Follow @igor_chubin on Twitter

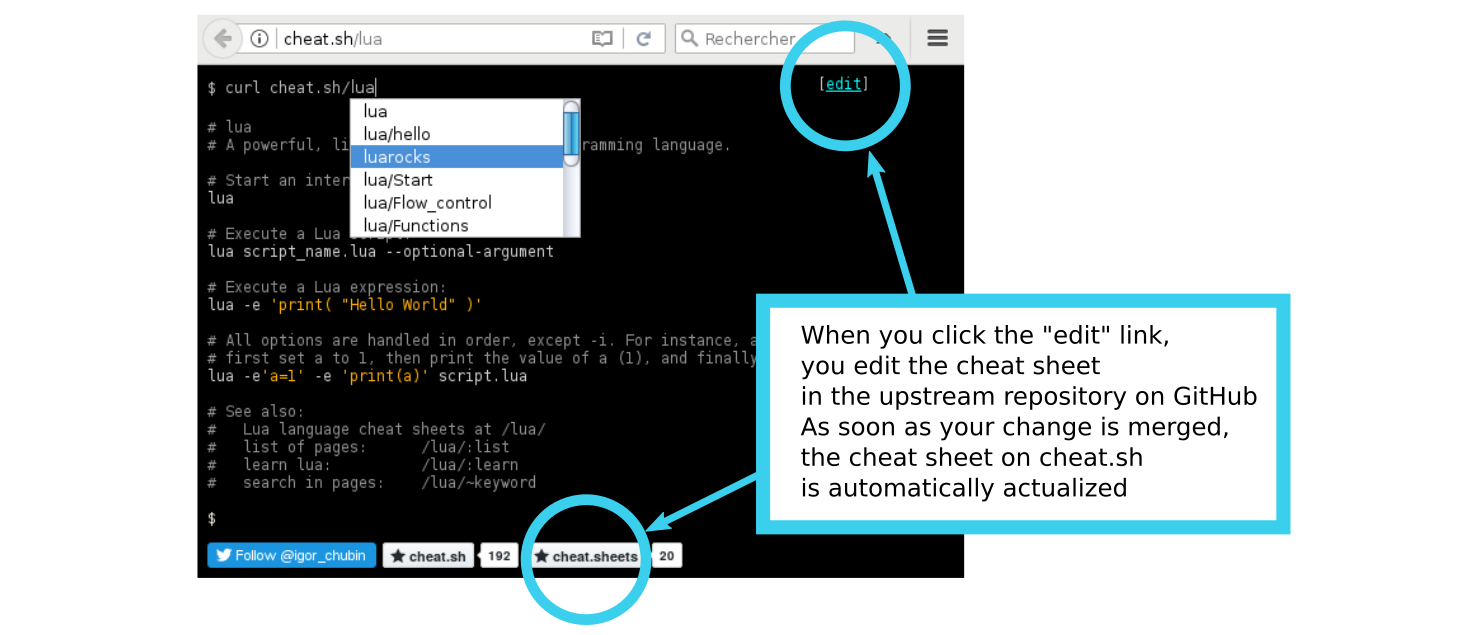click(x=292, y=555)
